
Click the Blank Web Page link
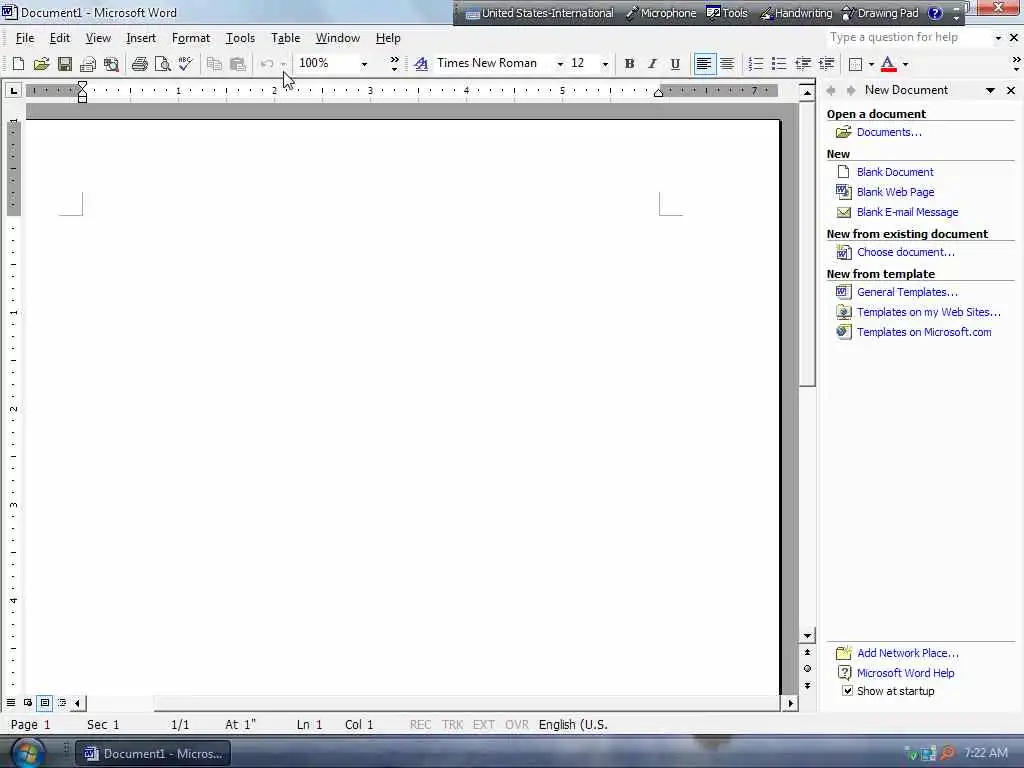coord(895,192)
